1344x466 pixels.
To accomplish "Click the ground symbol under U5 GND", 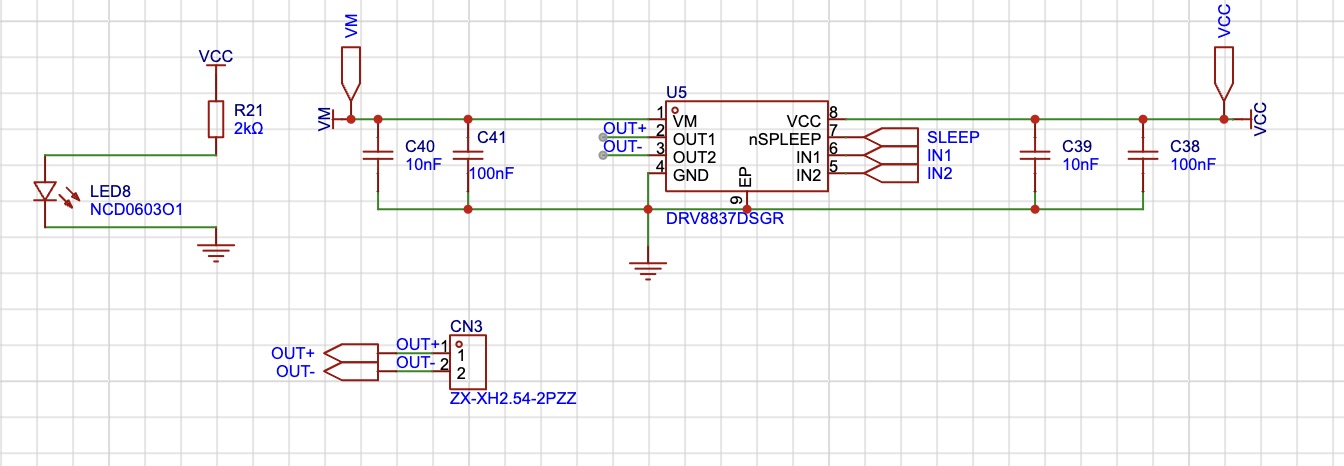I will click(647, 269).
